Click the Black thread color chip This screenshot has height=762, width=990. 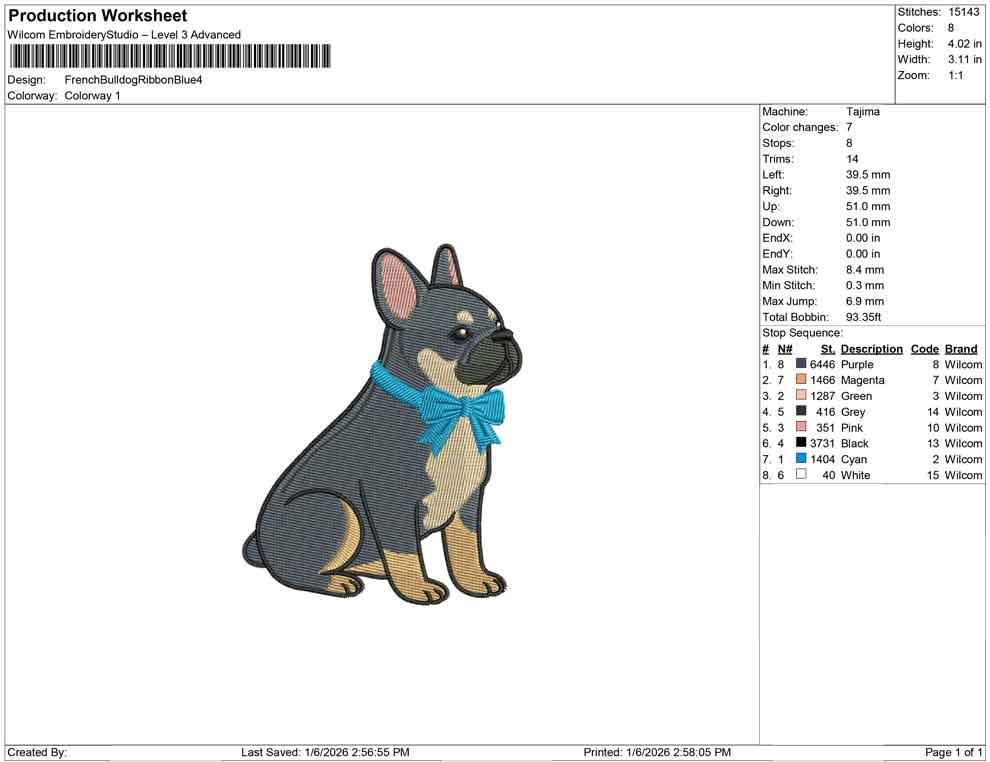800,443
